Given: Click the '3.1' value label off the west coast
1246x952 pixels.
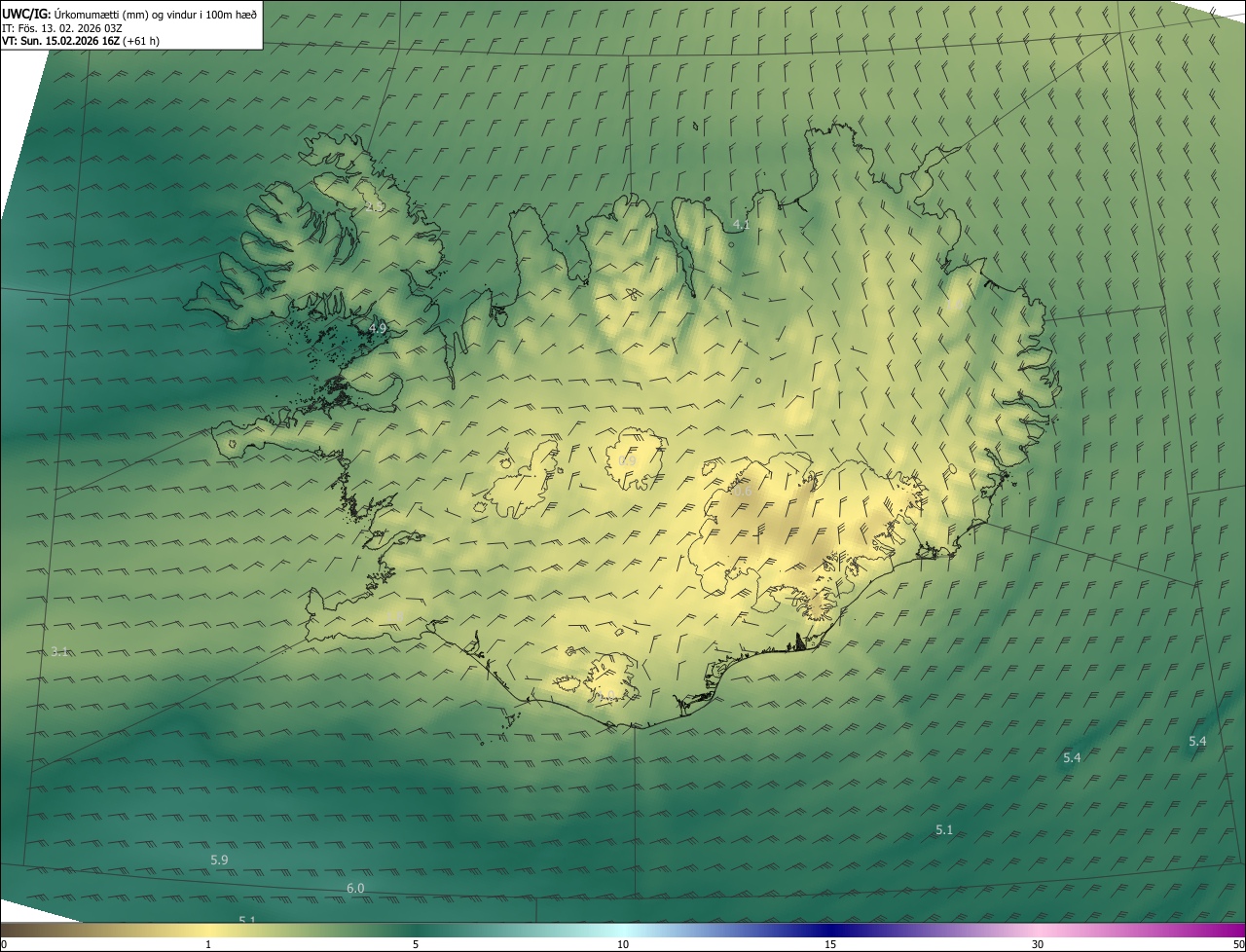Looking at the screenshot, I should coord(59,652).
